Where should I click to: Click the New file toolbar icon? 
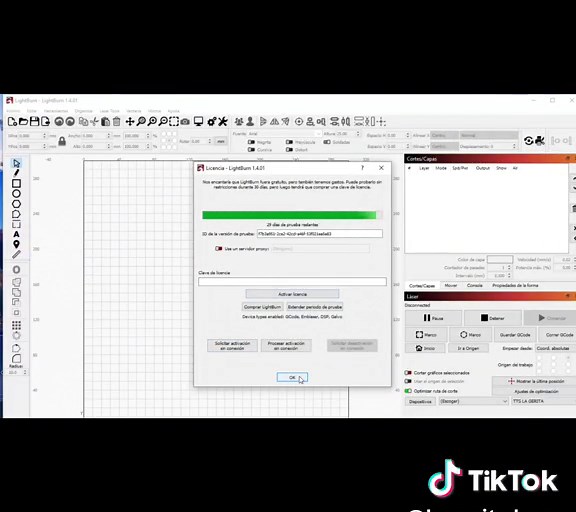tap(12, 122)
